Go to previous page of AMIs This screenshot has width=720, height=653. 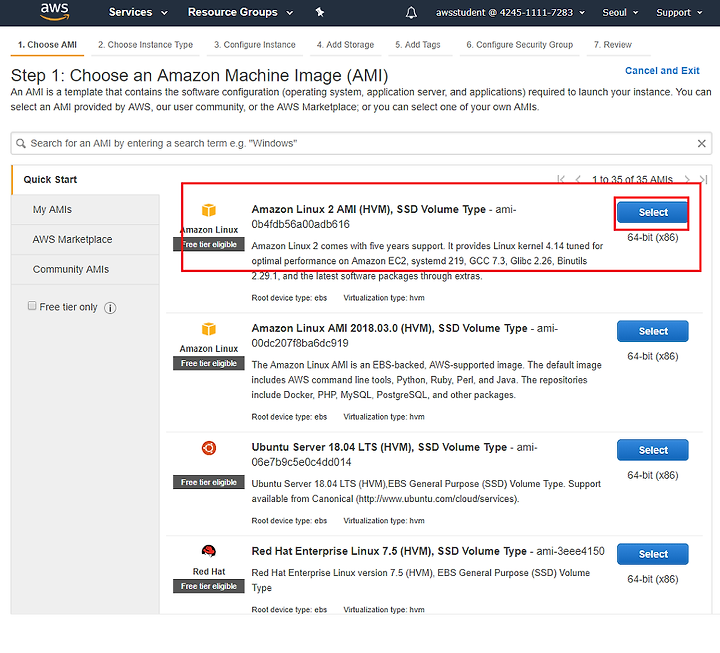point(578,180)
